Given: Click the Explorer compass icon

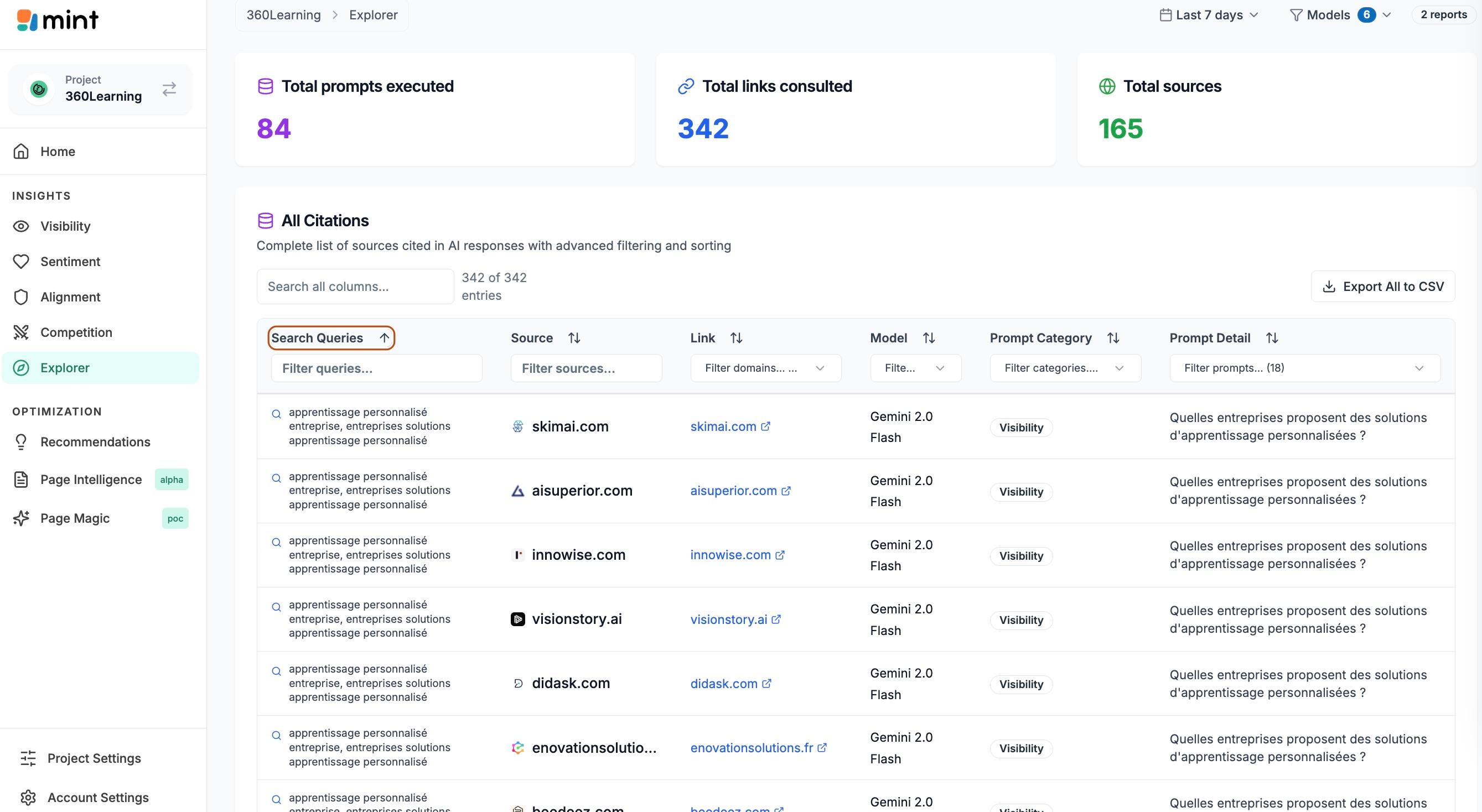Looking at the screenshot, I should click(21, 367).
